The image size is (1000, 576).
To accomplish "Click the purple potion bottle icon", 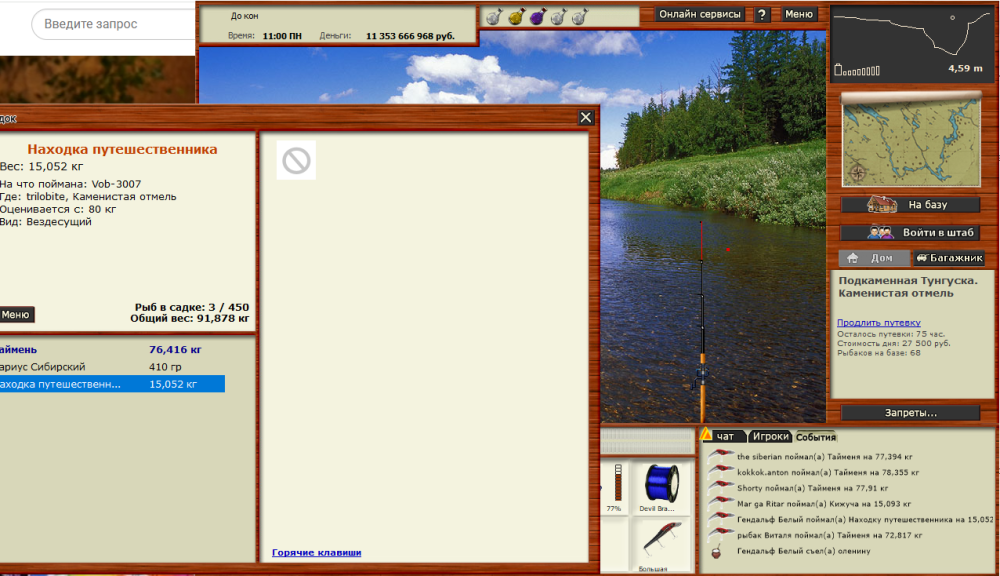I will pos(536,14).
